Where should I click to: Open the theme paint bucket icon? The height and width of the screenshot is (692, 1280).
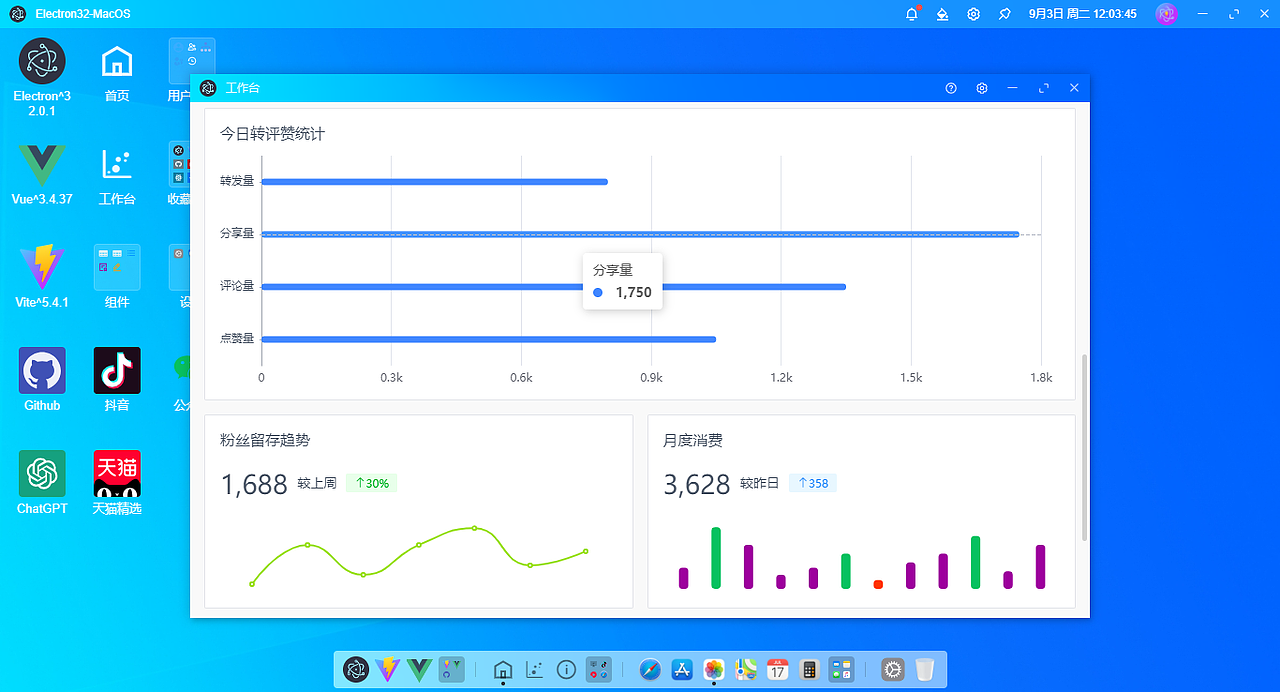pos(942,14)
